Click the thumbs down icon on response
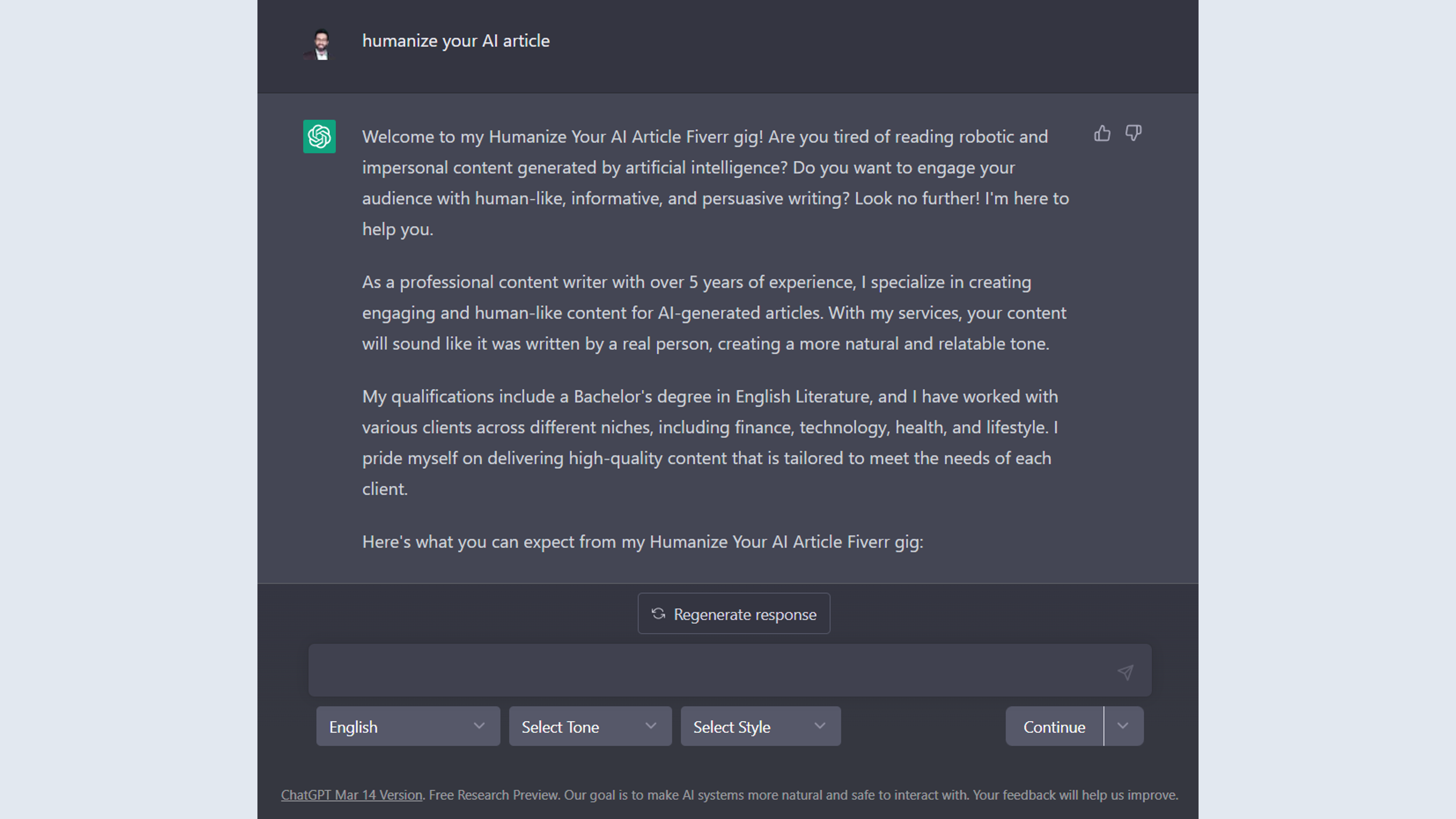The width and height of the screenshot is (1456, 819). 1133,133
